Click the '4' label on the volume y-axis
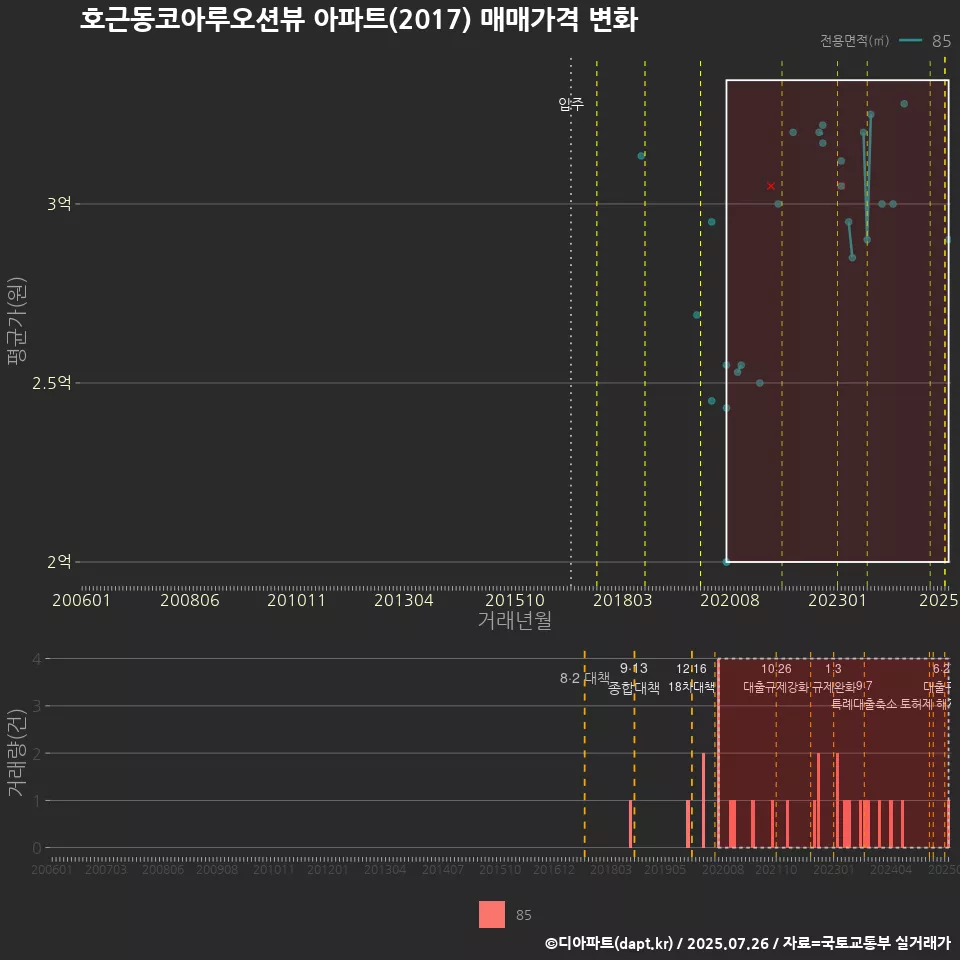This screenshot has width=960, height=960. [x=37, y=659]
